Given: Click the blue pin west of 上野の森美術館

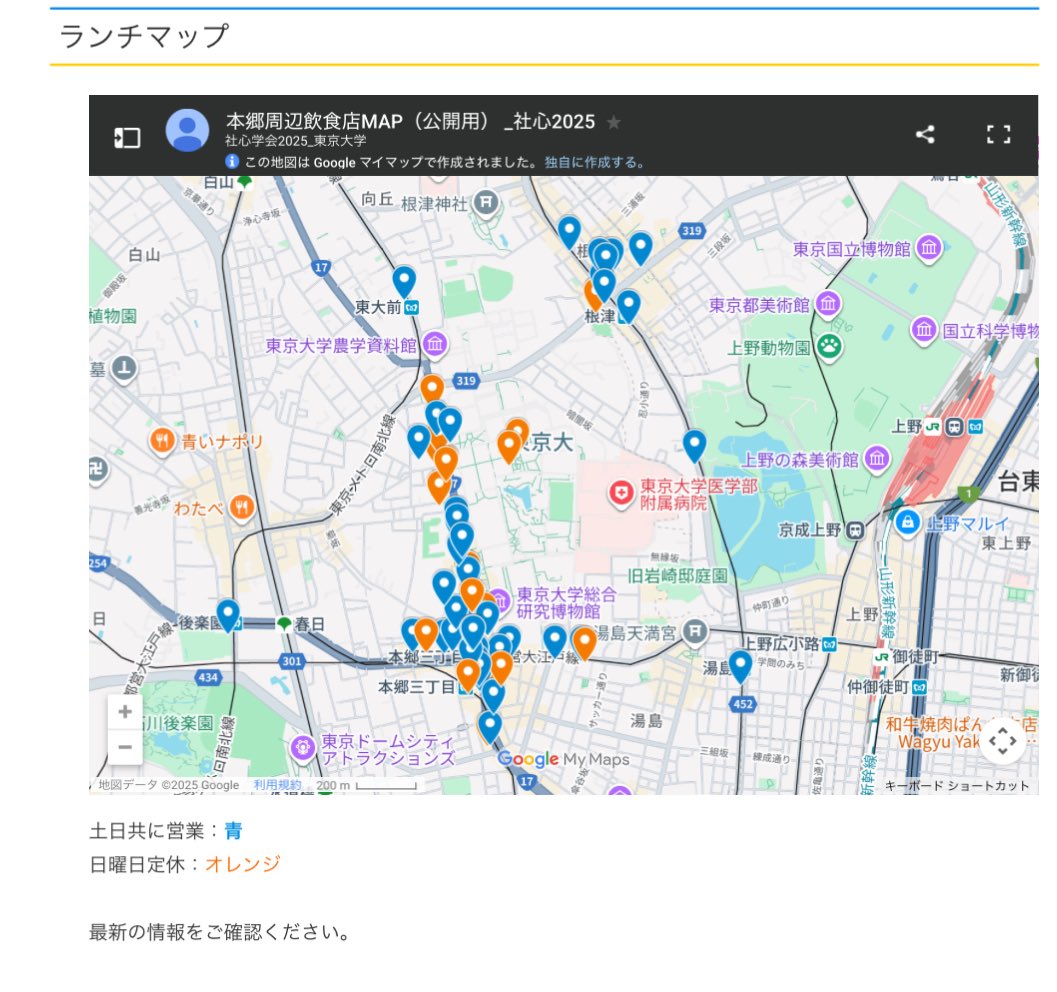Looking at the screenshot, I should tap(694, 445).
